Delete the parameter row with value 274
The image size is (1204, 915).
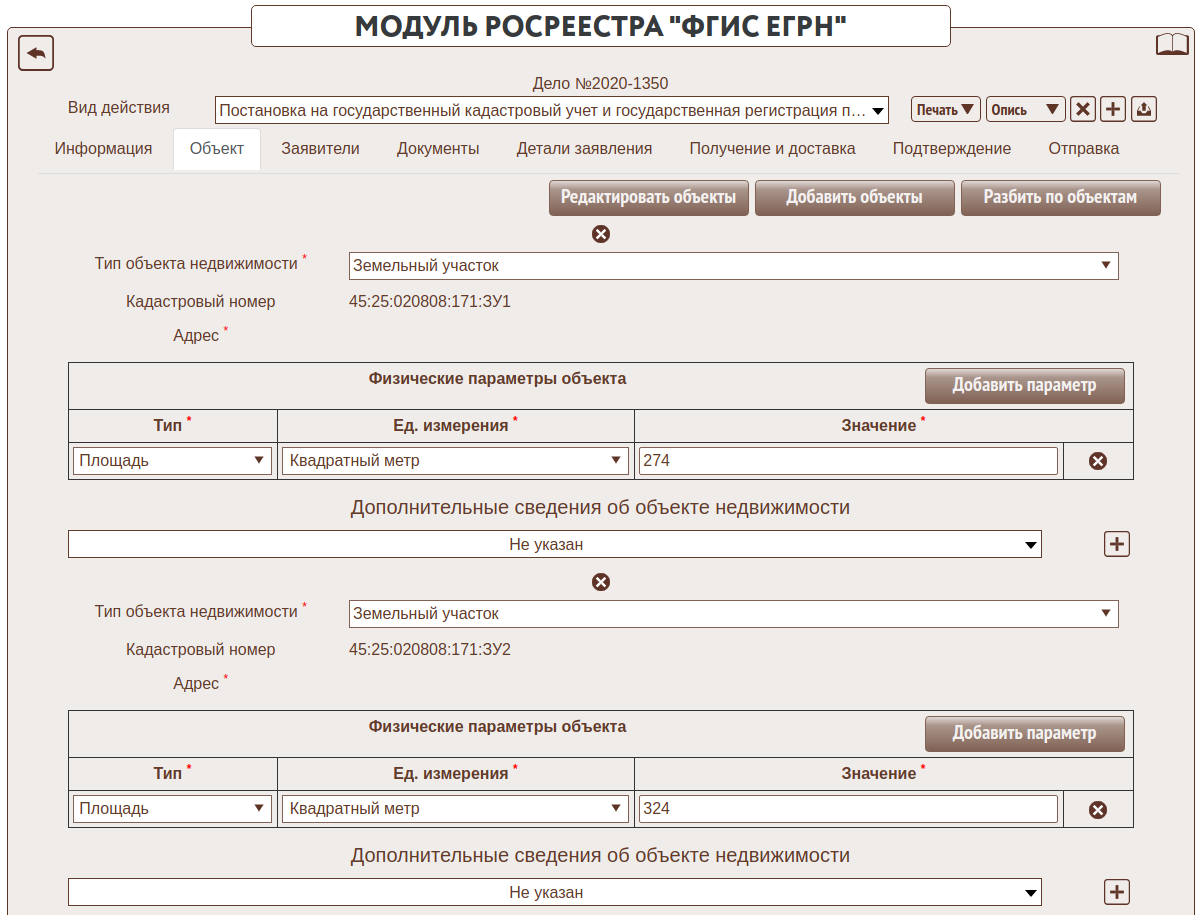click(1097, 461)
